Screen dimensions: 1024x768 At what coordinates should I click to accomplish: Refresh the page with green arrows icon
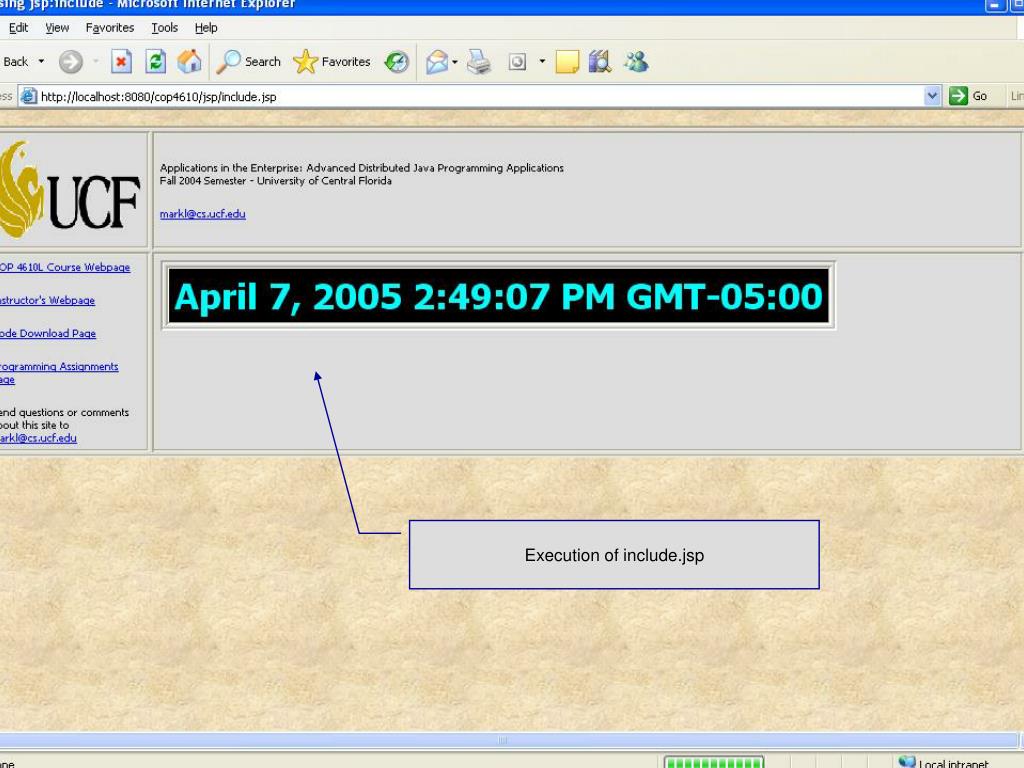pos(155,62)
